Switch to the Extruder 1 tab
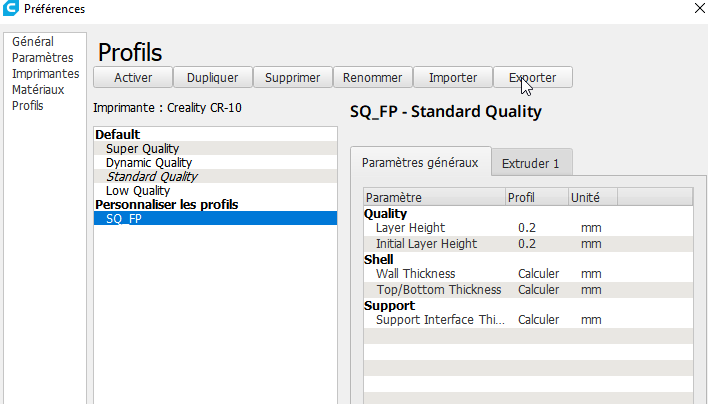This screenshot has height=404, width=708. (x=531, y=163)
